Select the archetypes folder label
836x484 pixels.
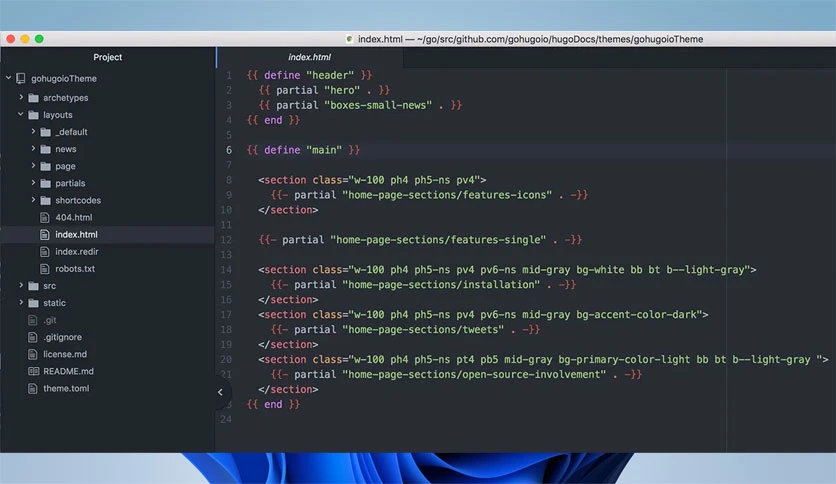[66, 98]
